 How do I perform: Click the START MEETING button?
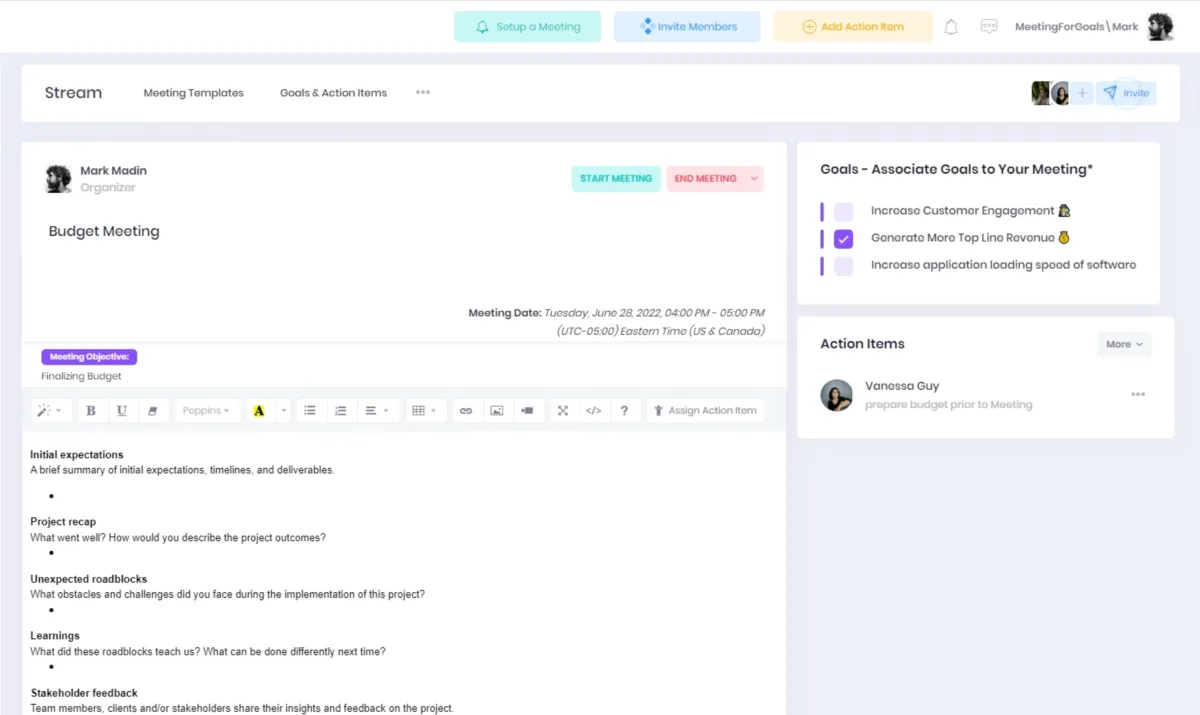coord(616,179)
